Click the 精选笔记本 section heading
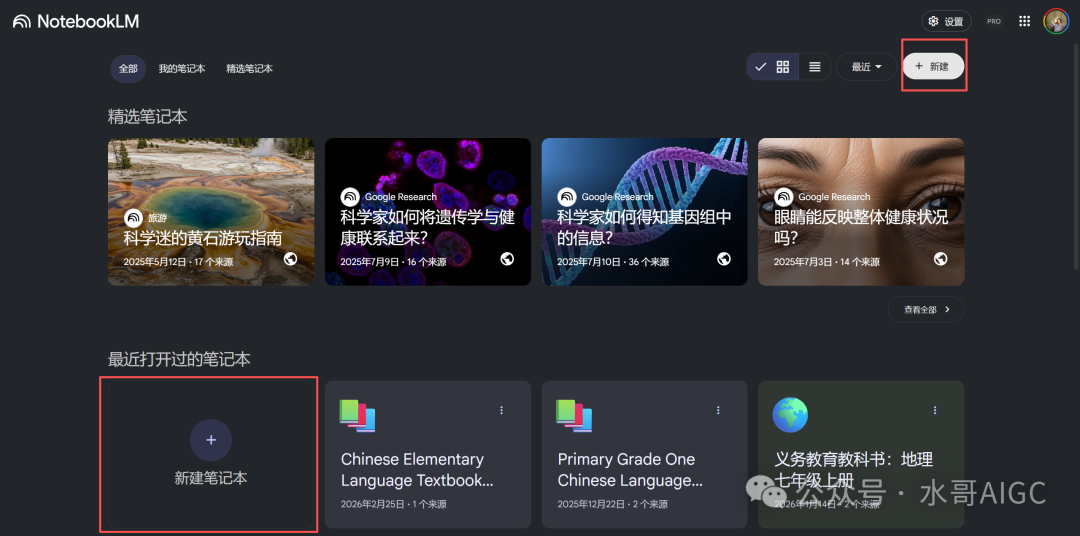Screen dimensions: 1080x536 [147, 116]
